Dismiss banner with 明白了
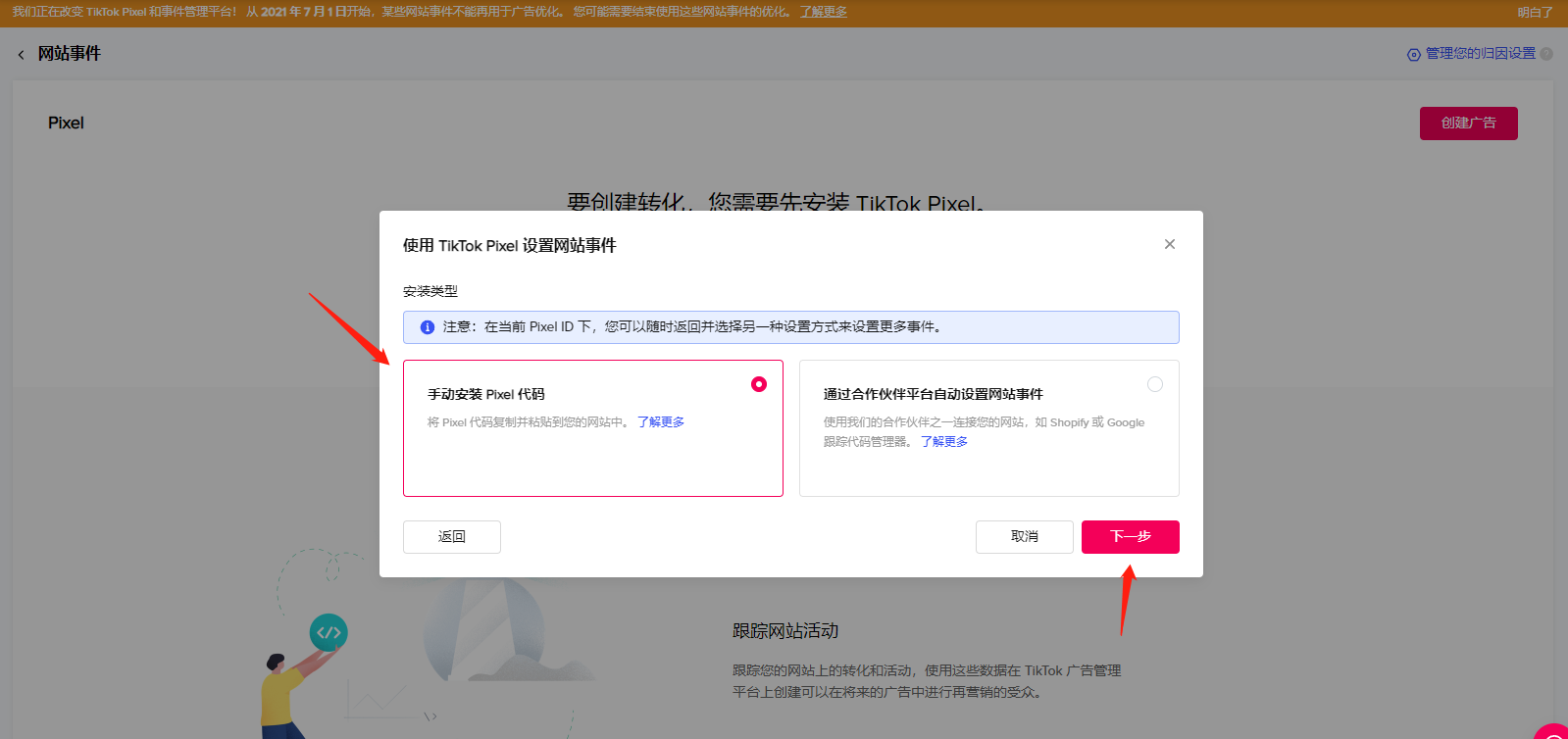1568x739 pixels. pyautogui.click(x=1535, y=13)
